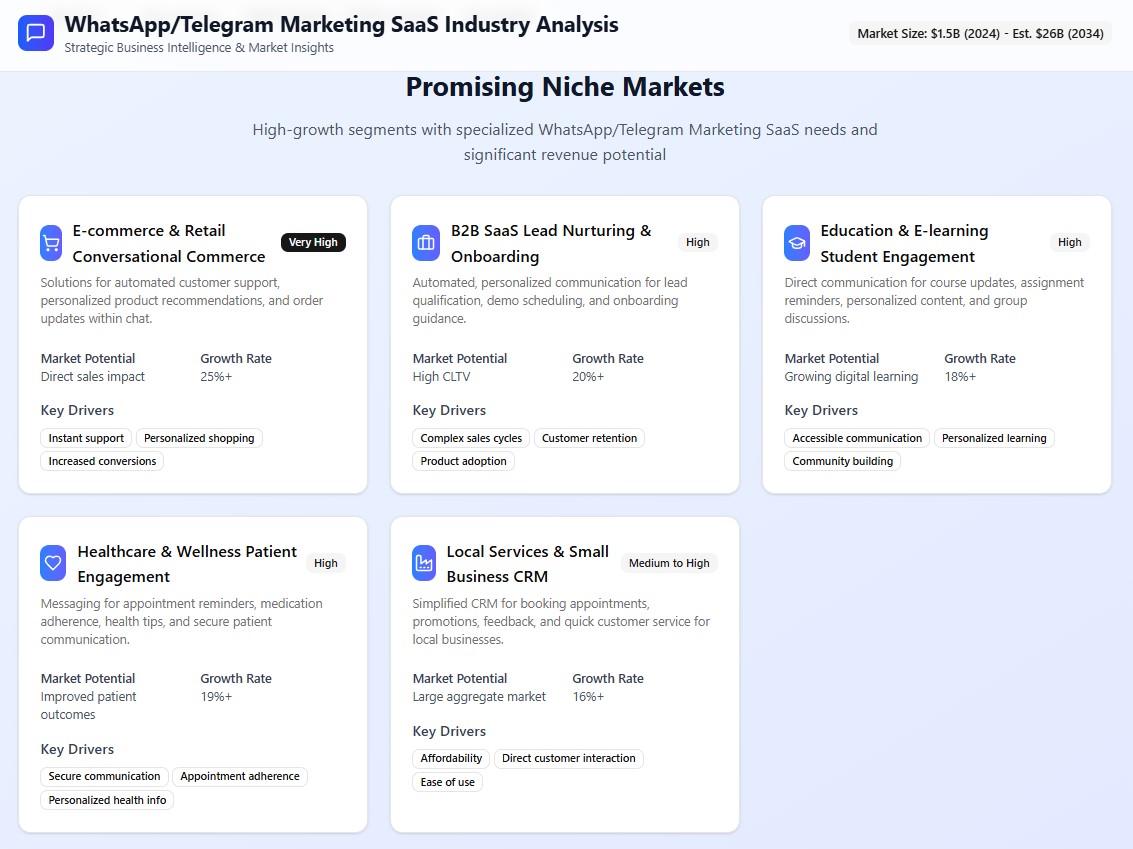Select the Instant support tag

[x=86, y=438]
